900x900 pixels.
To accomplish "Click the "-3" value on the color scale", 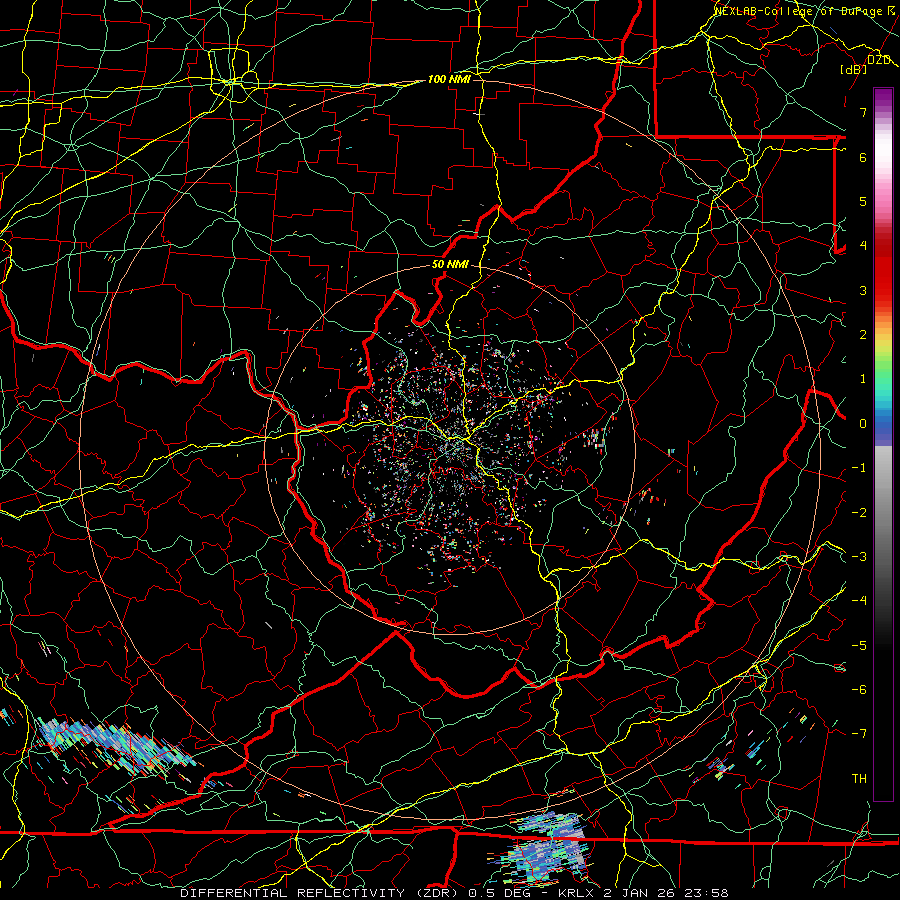I will (859, 557).
